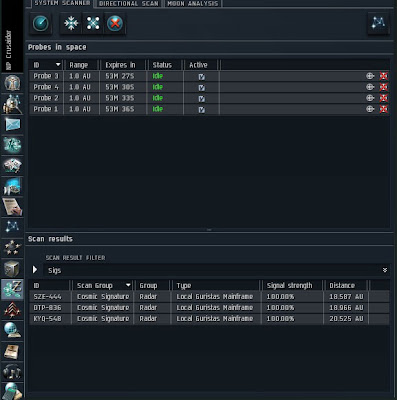Destroy Probe 4 with its red X
The image size is (397, 400).
tap(384, 87)
